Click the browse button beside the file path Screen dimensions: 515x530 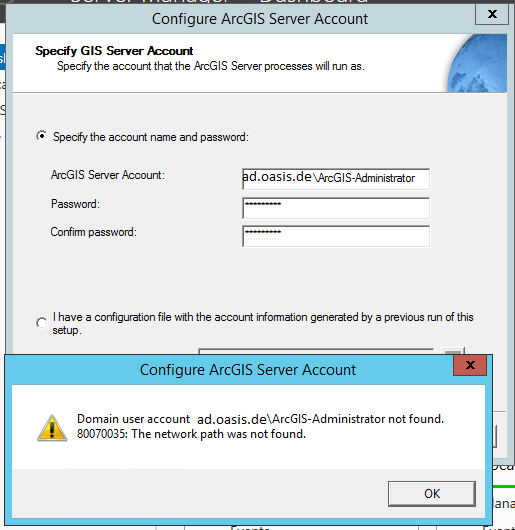[x=453, y=351]
